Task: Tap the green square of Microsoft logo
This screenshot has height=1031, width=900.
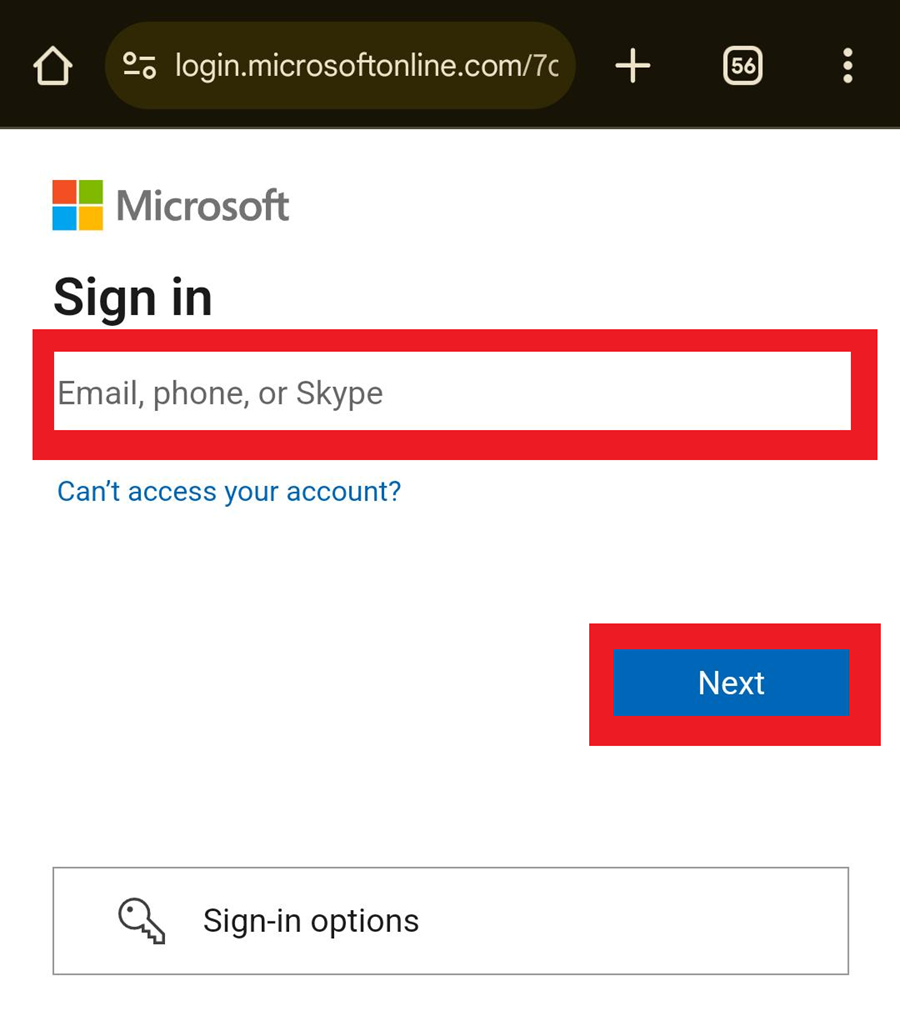Action: coord(91,192)
